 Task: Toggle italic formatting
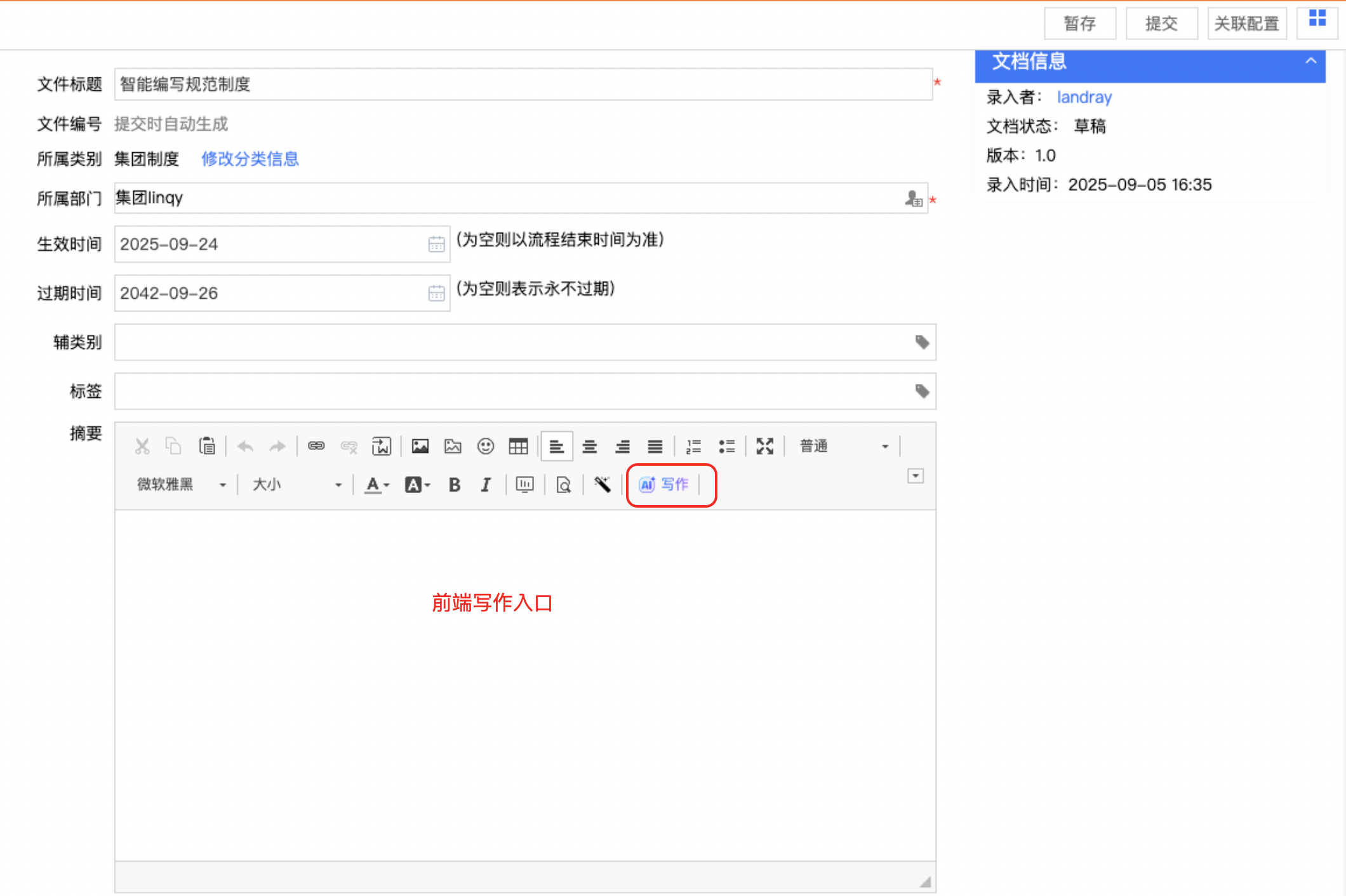coord(486,485)
